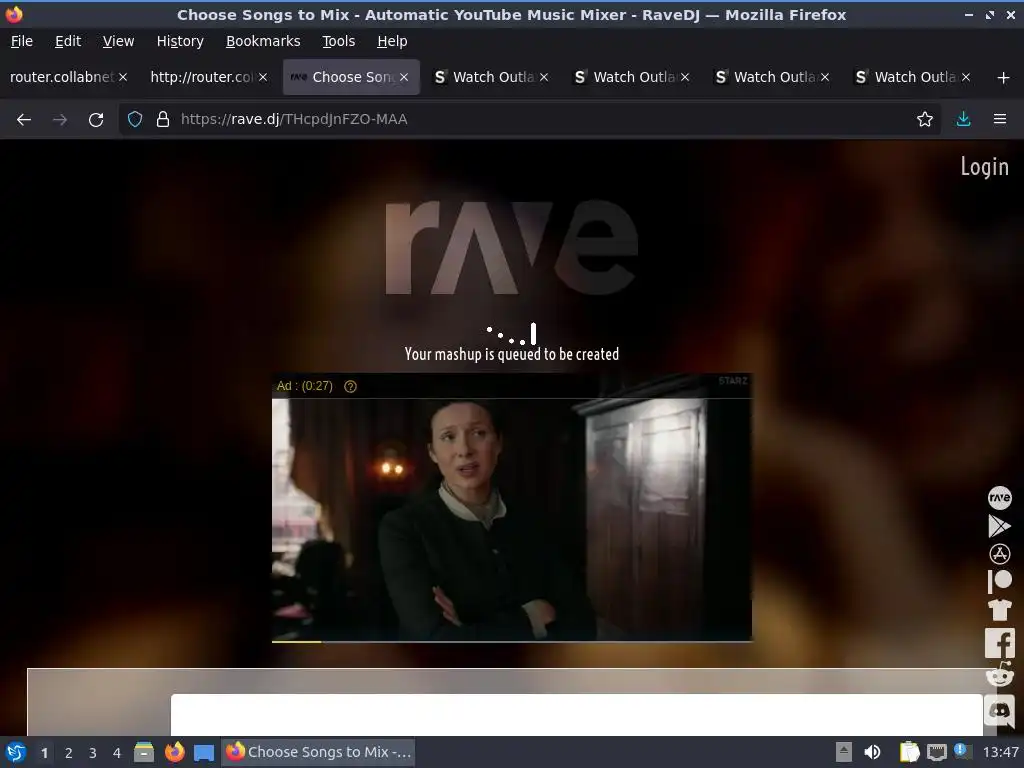Open a new browser tab
This screenshot has height=768, width=1024.
tap(1003, 78)
